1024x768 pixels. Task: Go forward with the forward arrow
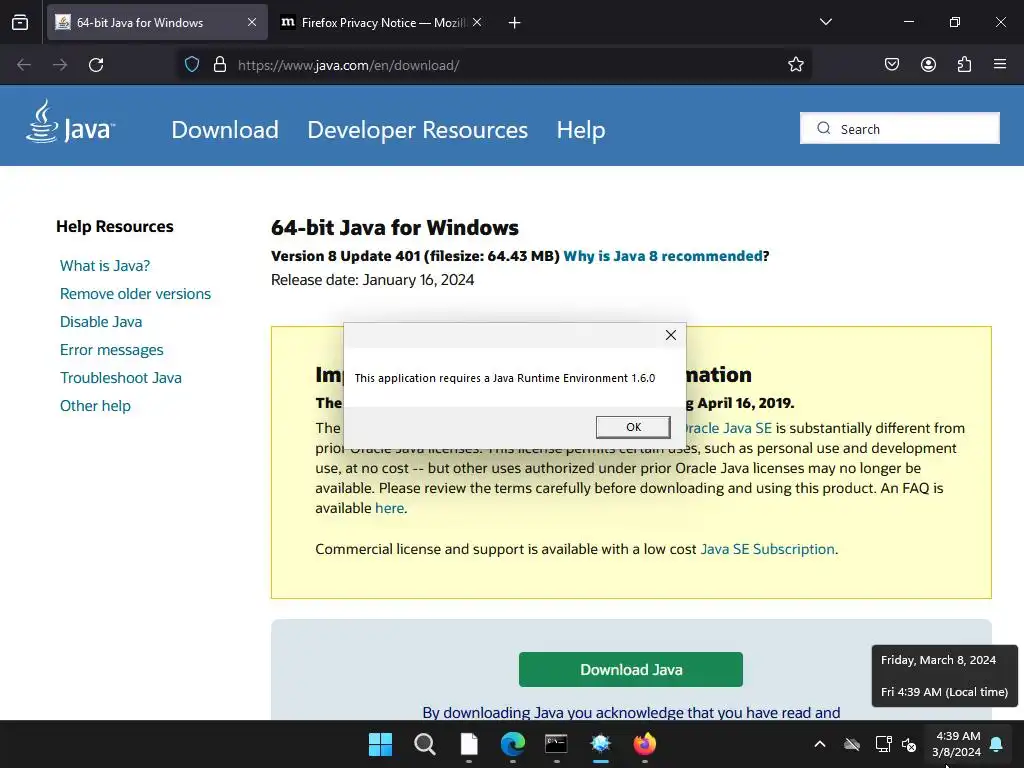pos(60,65)
